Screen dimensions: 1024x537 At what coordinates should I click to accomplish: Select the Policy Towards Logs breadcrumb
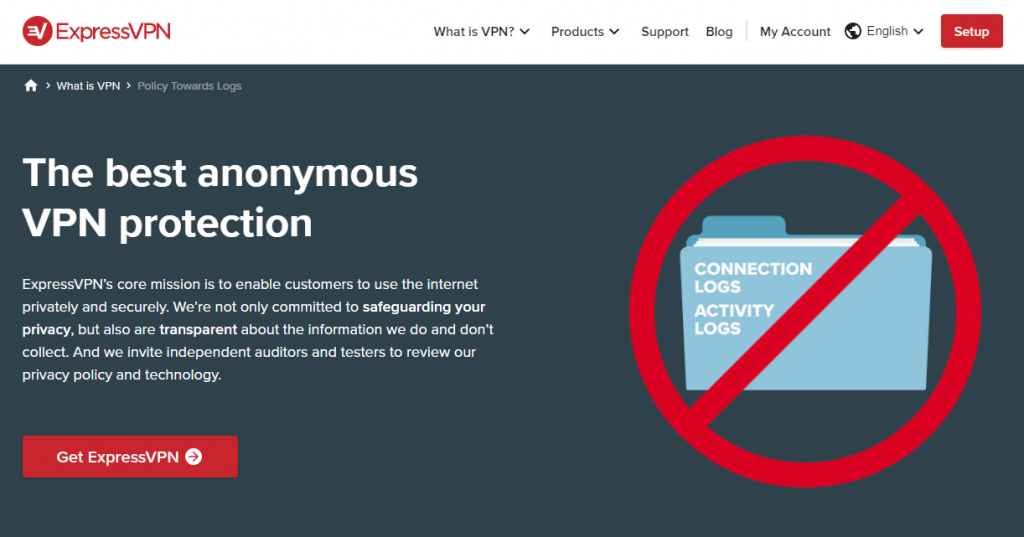189,86
